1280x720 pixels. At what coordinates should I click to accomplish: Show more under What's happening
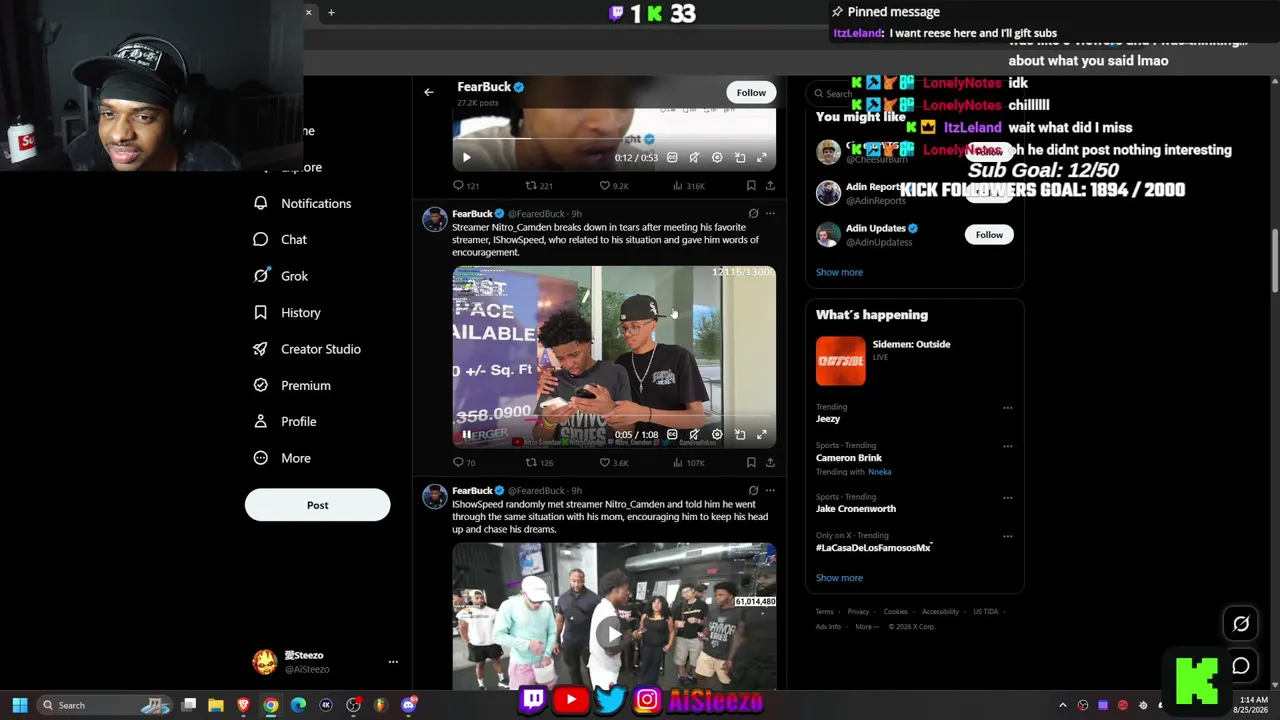pos(839,578)
